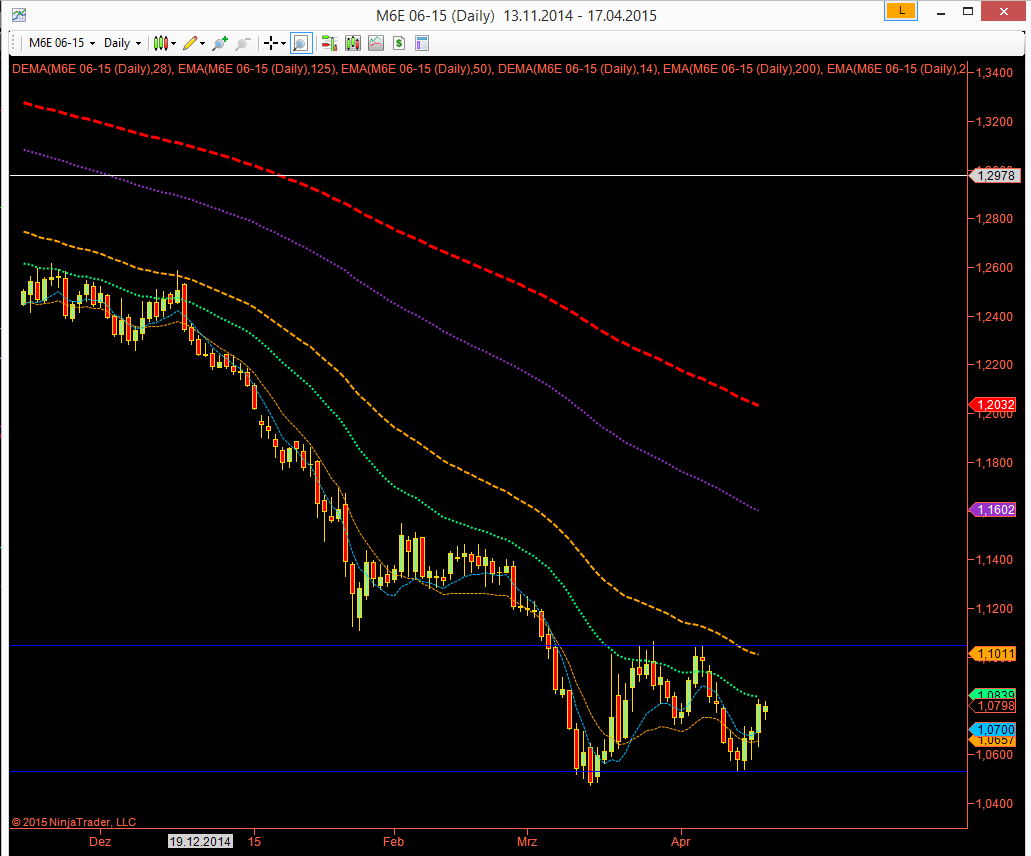Expand the drawing tools dropdown arrow

coord(203,43)
